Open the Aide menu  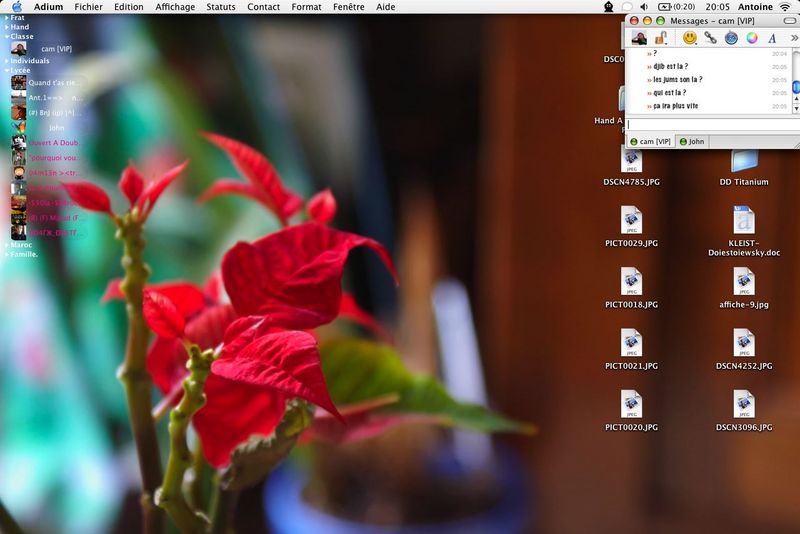click(386, 7)
